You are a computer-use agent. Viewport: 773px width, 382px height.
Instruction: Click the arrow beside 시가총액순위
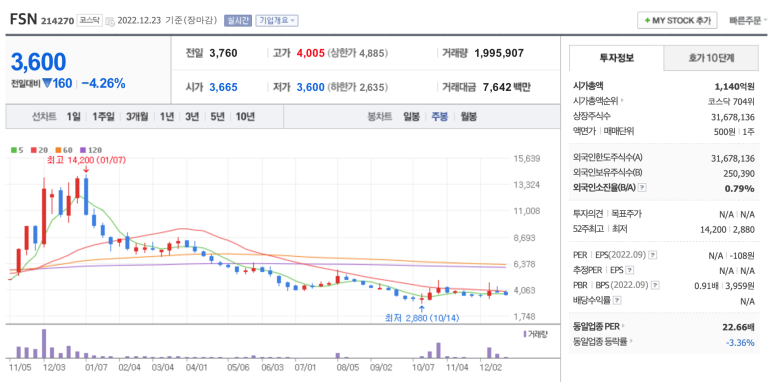pos(622,101)
